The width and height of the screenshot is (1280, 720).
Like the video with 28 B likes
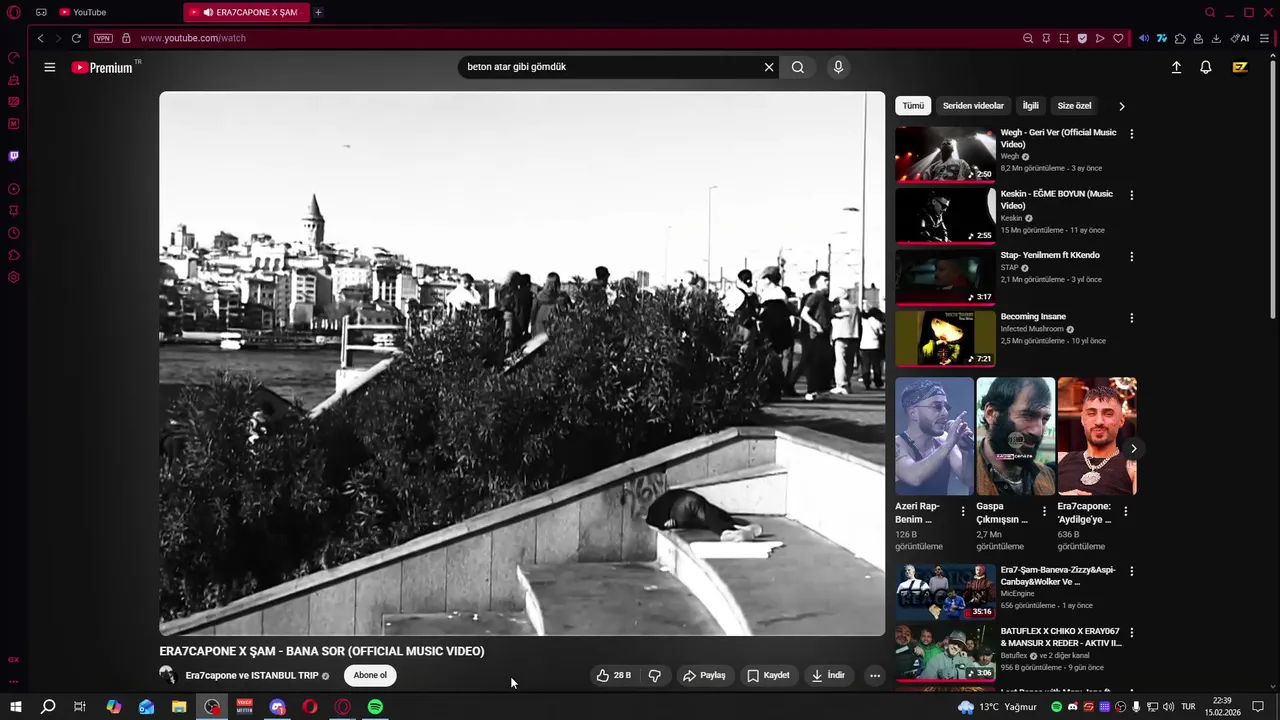614,676
